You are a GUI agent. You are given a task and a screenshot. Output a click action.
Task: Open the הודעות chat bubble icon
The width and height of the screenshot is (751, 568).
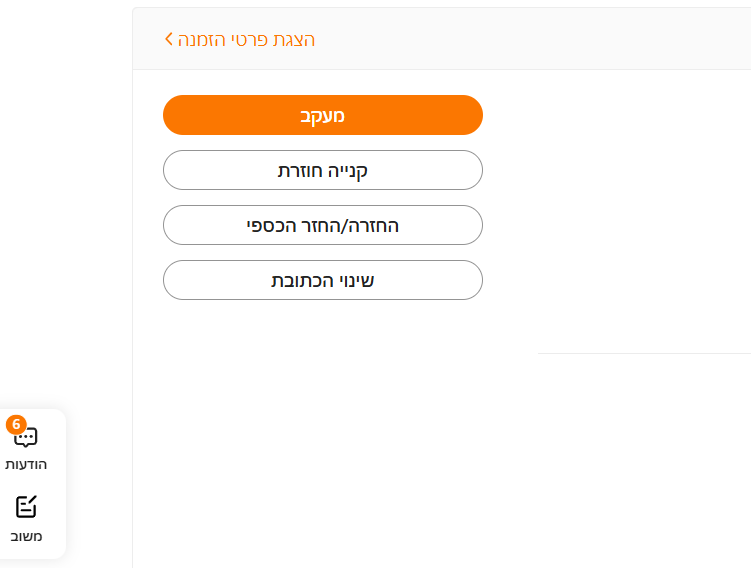tap(26, 438)
